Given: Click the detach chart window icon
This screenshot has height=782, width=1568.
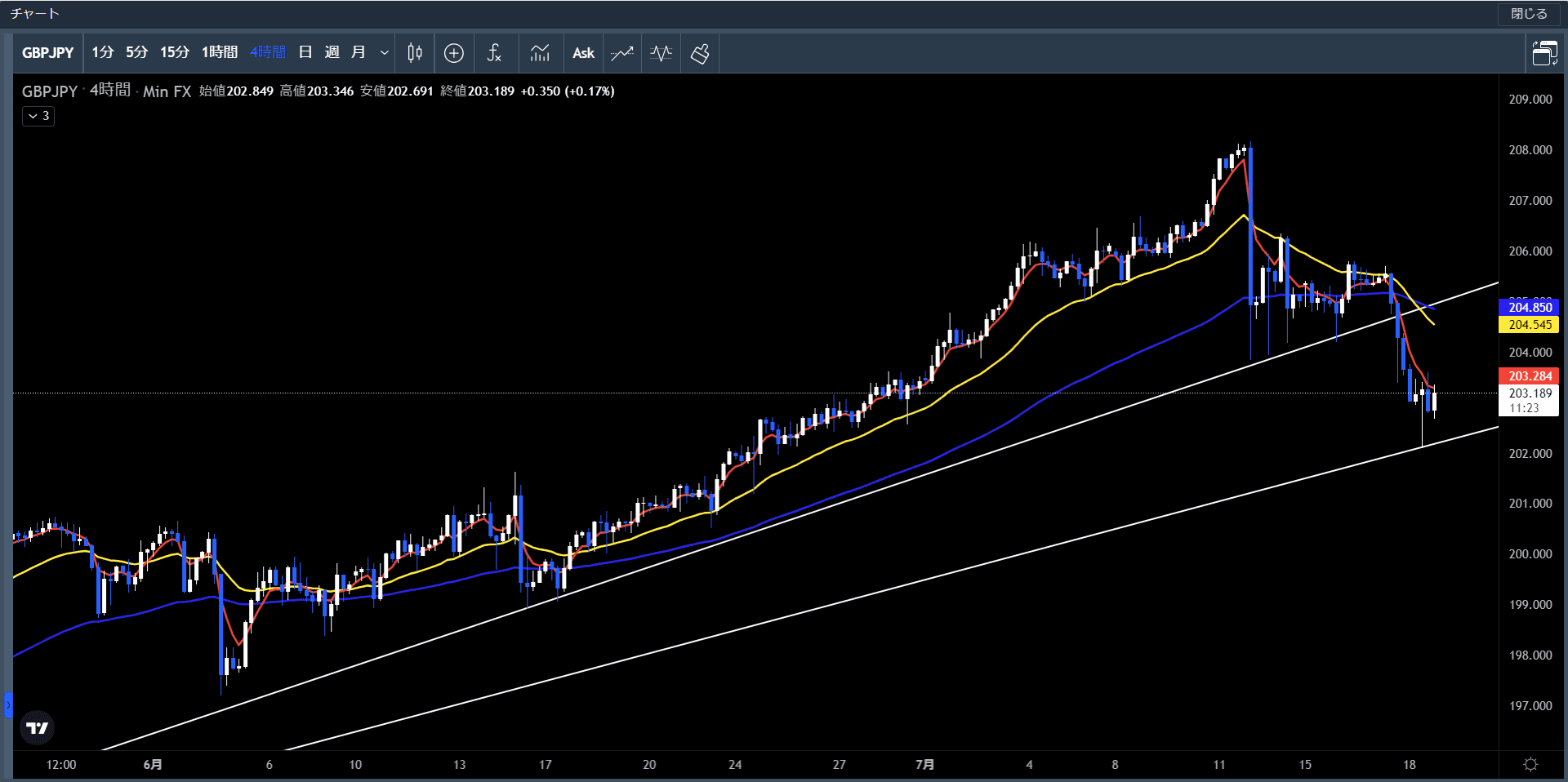Looking at the screenshot, I should 1544,53.
